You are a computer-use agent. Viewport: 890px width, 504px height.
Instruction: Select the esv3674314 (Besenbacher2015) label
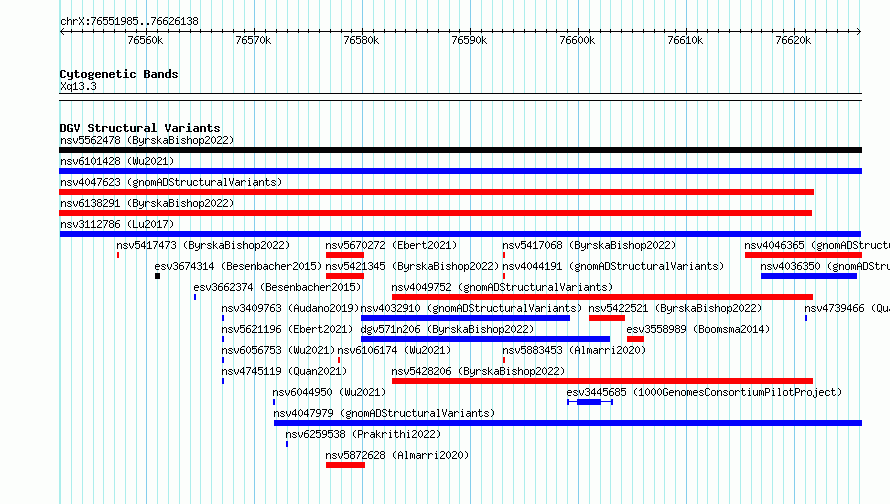click(238, 266)
